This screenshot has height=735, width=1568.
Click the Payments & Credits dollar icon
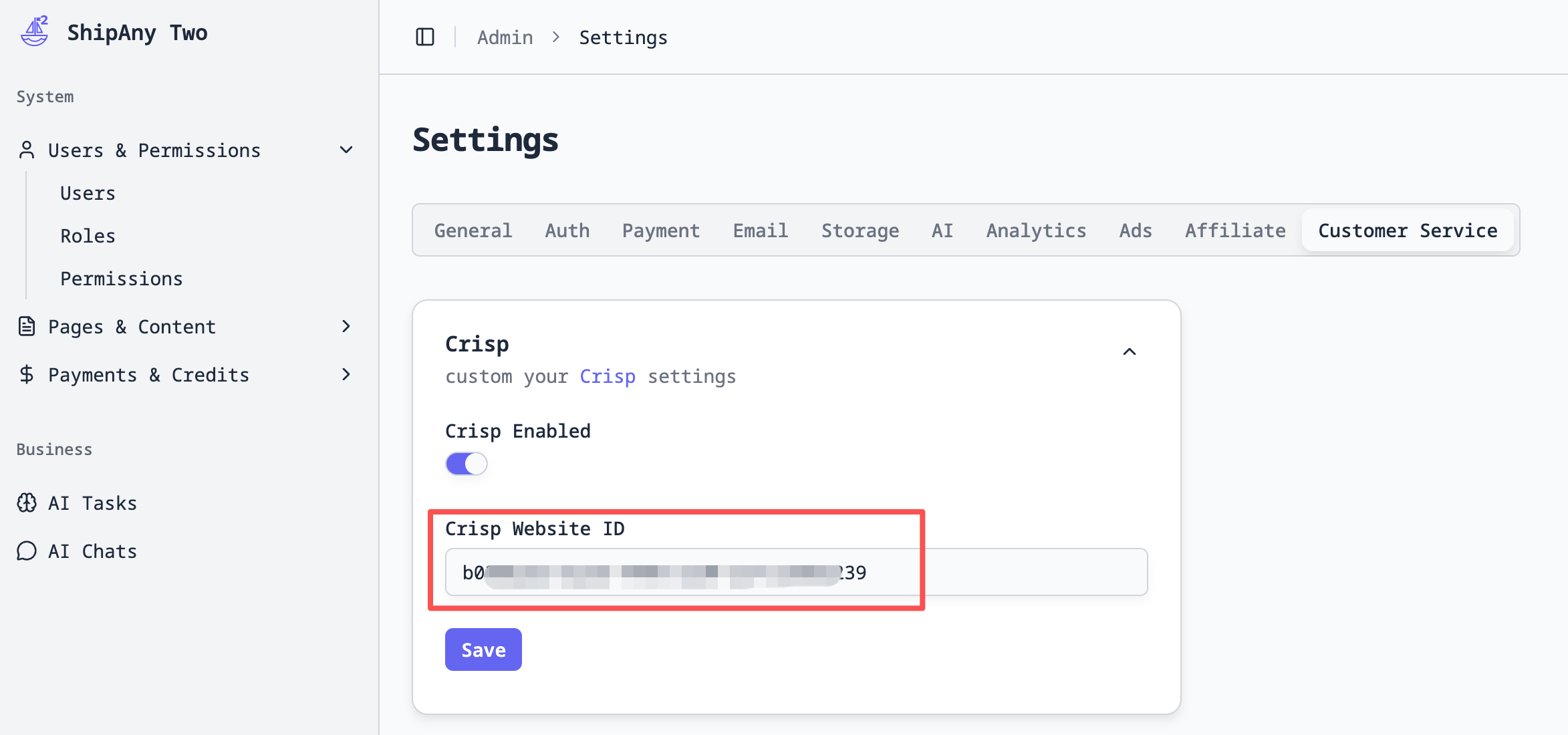pos(27,375)
